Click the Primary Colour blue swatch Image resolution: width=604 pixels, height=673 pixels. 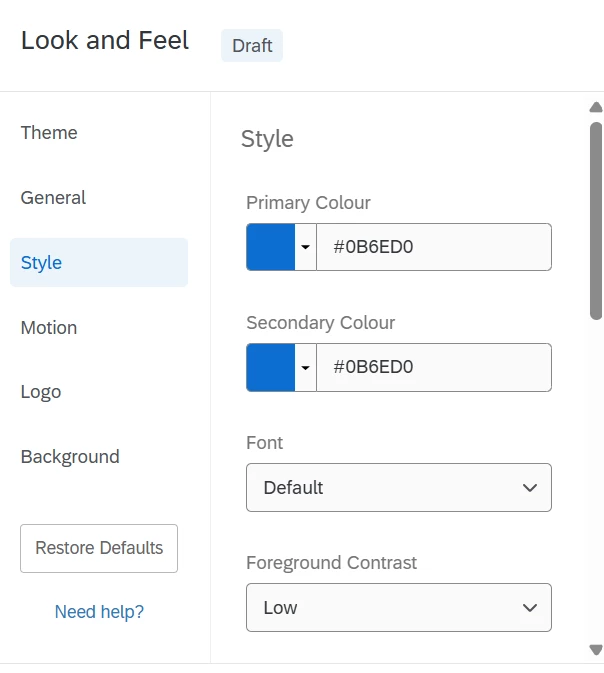(x=270, y=247)
